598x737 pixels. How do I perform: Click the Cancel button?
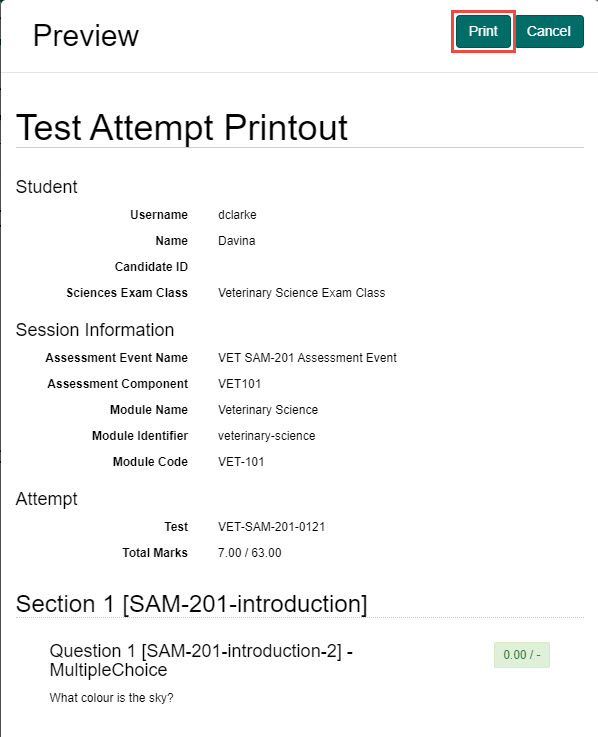(548, 31)
